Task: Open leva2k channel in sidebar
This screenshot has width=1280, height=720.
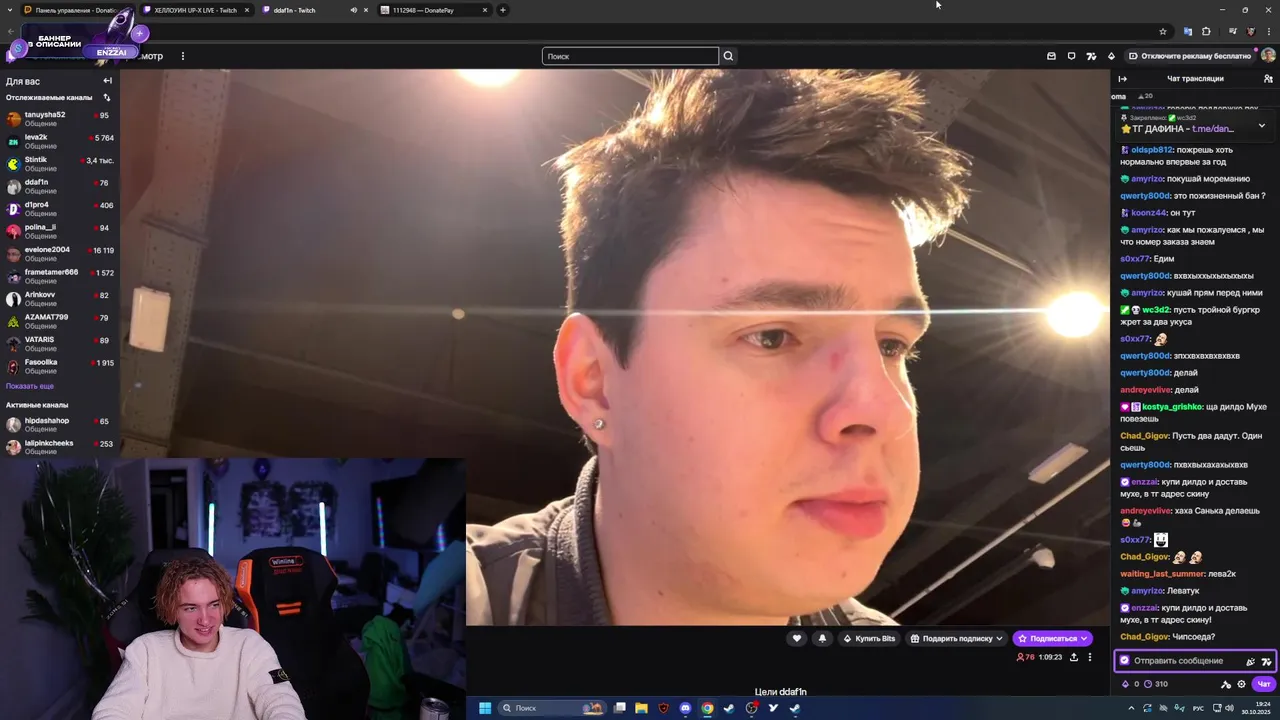Action: 60,141
